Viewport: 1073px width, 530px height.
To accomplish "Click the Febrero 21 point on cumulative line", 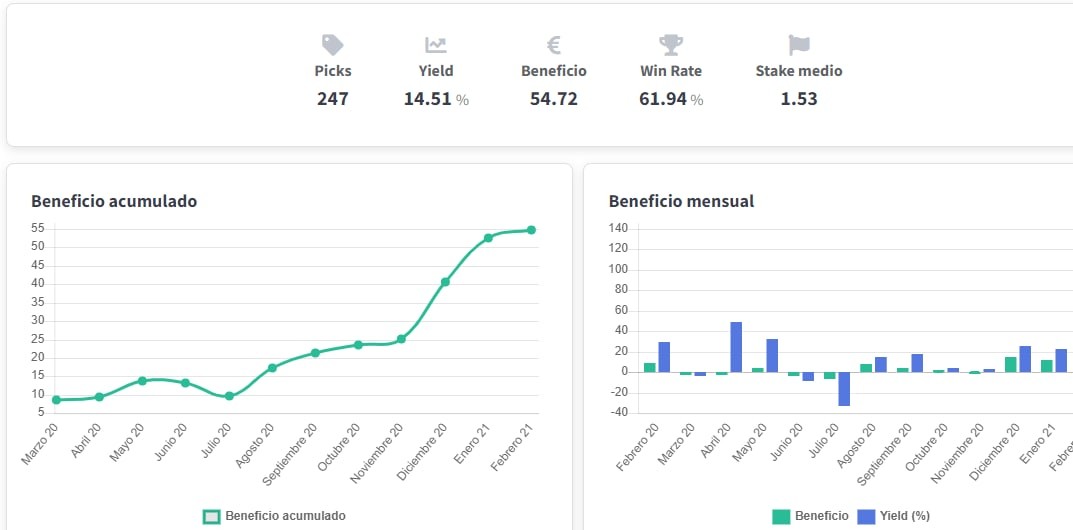I will click(531, 230).
